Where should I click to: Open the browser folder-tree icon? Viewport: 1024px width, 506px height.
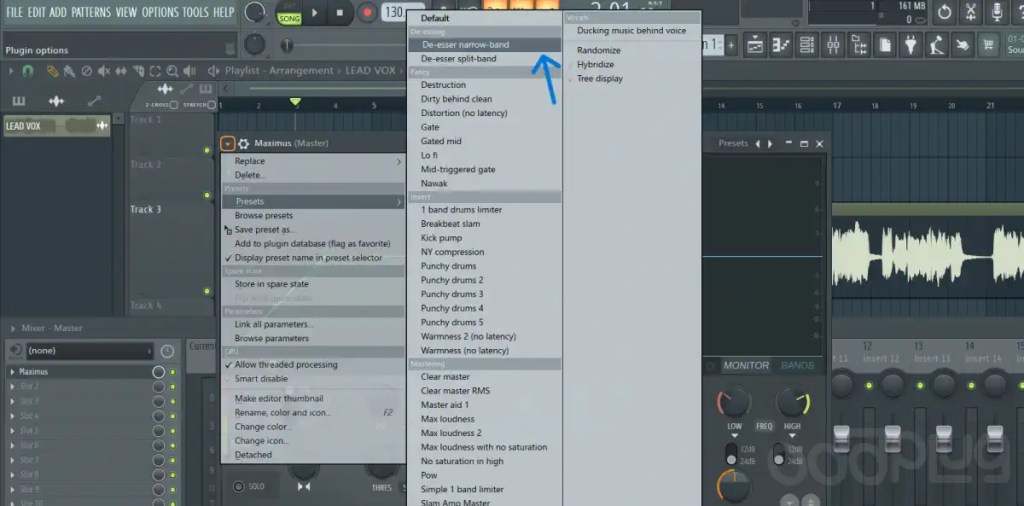point(859,45)
